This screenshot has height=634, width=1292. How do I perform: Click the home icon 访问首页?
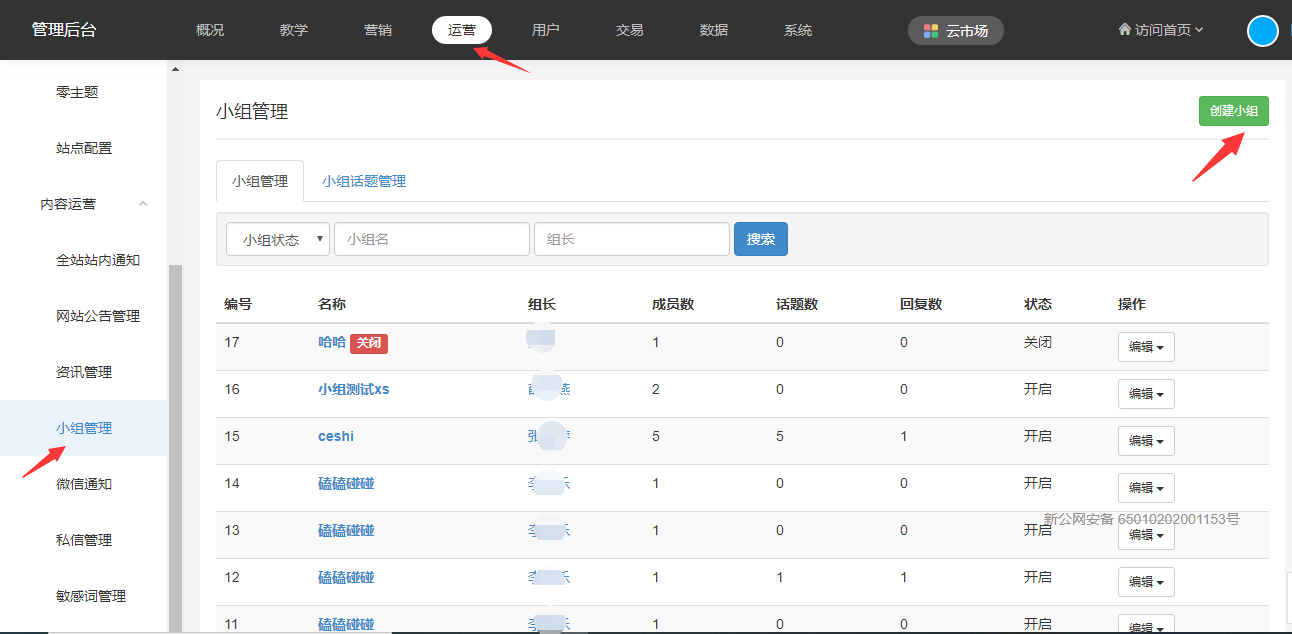click(x=1124, y=30)
